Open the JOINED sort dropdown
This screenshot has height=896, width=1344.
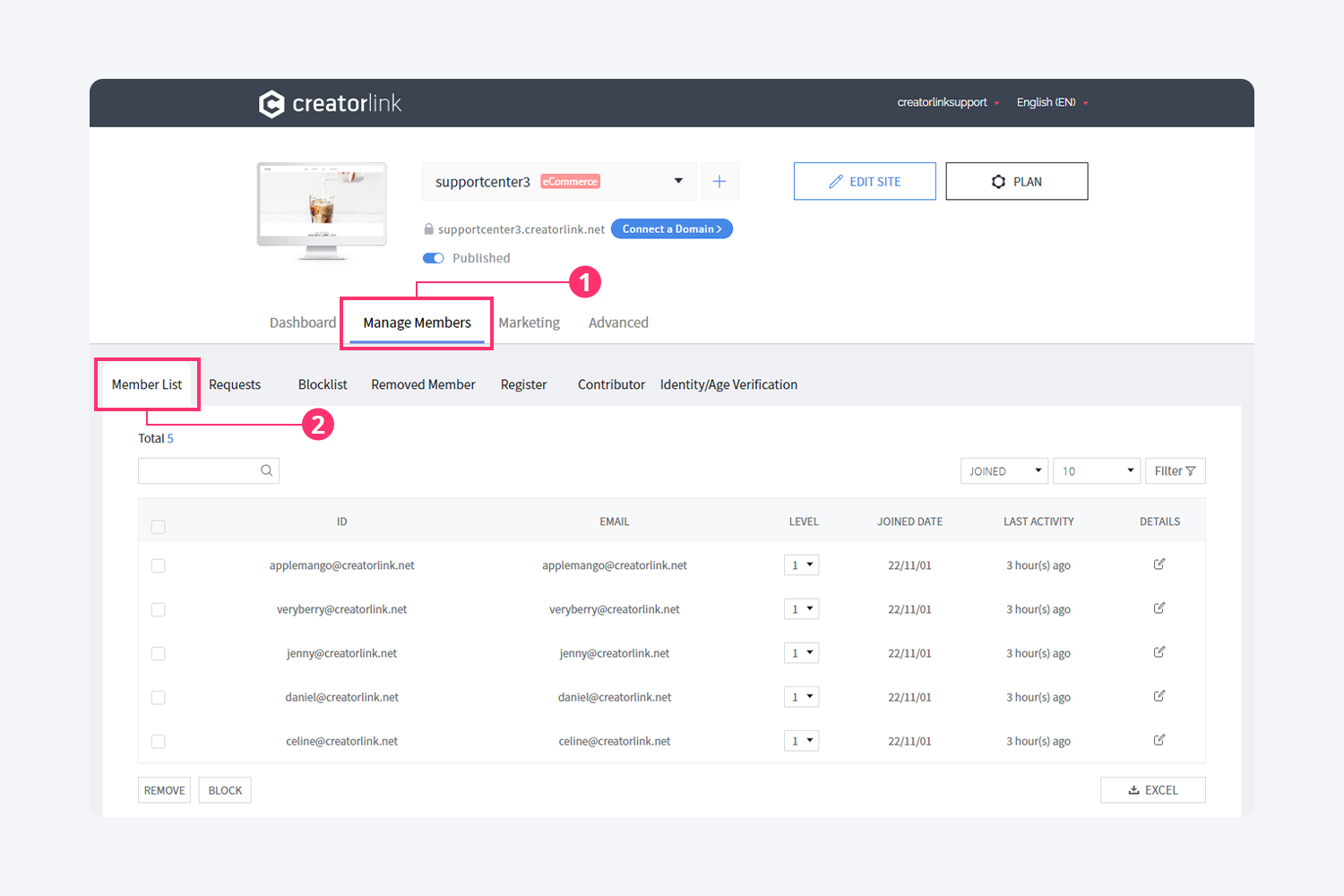point(1004,471)
